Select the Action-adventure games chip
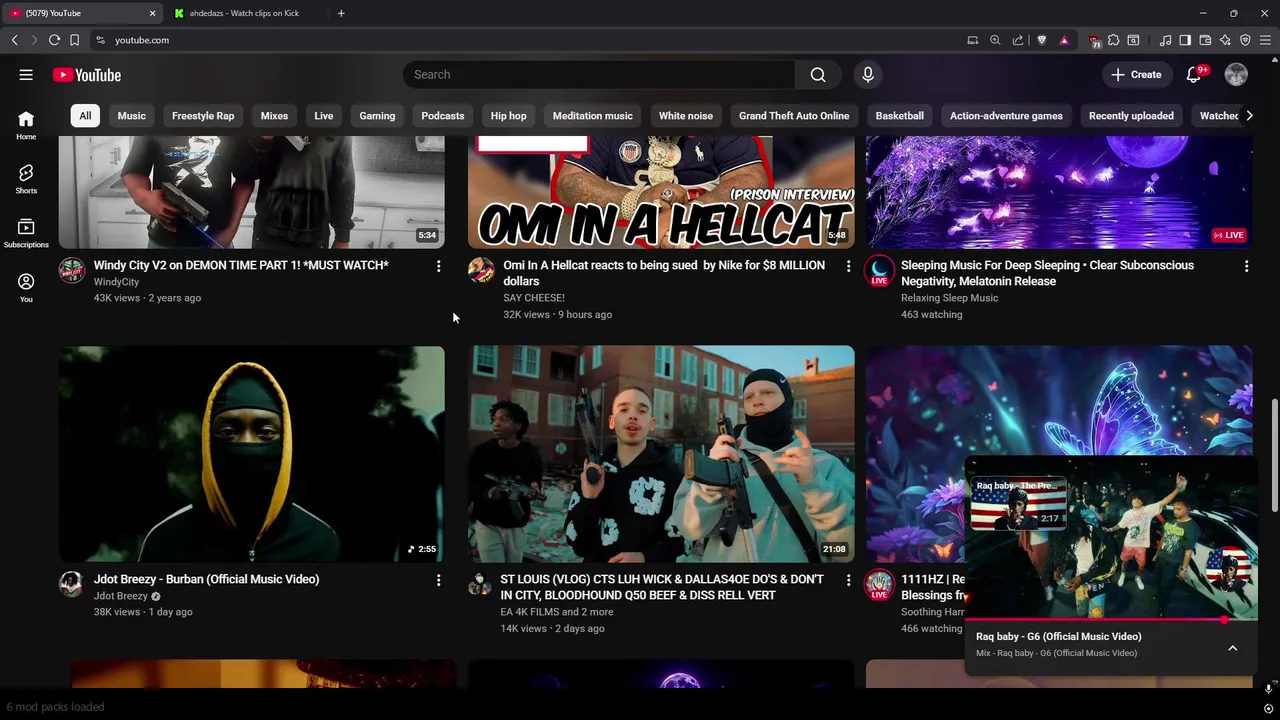Screen dimensions: 1280x720 (1006, 116)
